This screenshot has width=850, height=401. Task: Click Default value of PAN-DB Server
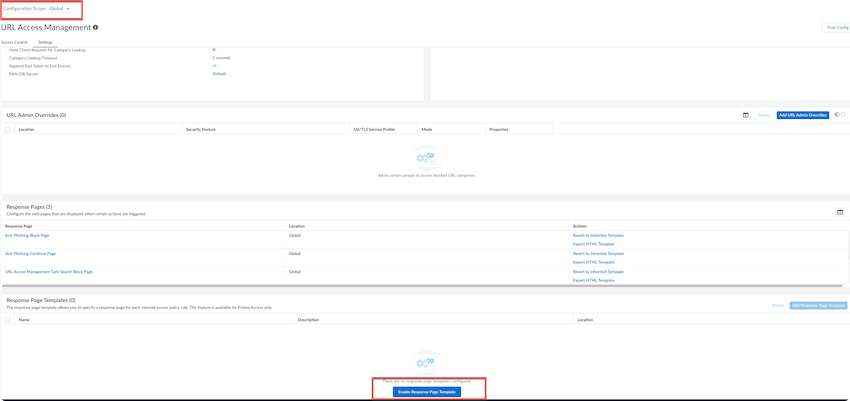[x=219, y=73]
